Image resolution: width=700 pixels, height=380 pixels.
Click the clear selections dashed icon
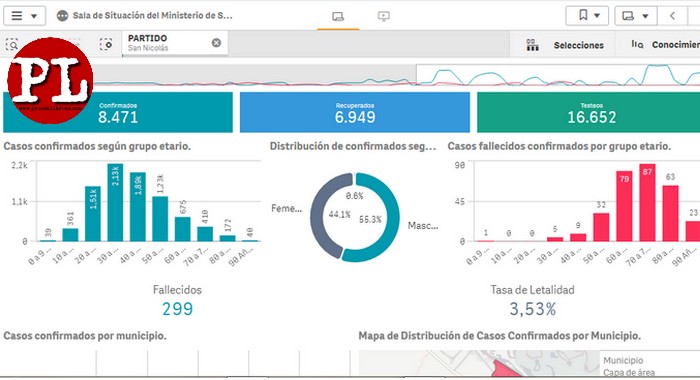[106, 44]
